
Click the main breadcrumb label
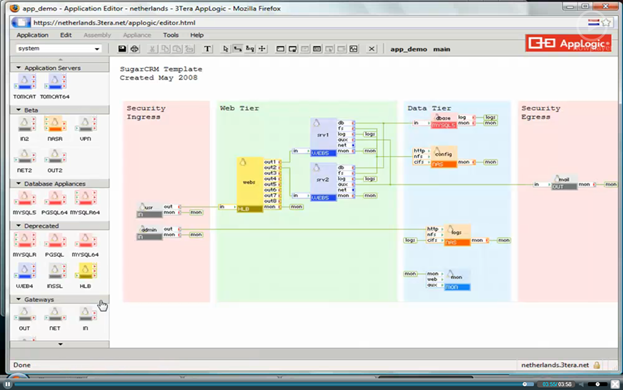click(x=441, y=49)
